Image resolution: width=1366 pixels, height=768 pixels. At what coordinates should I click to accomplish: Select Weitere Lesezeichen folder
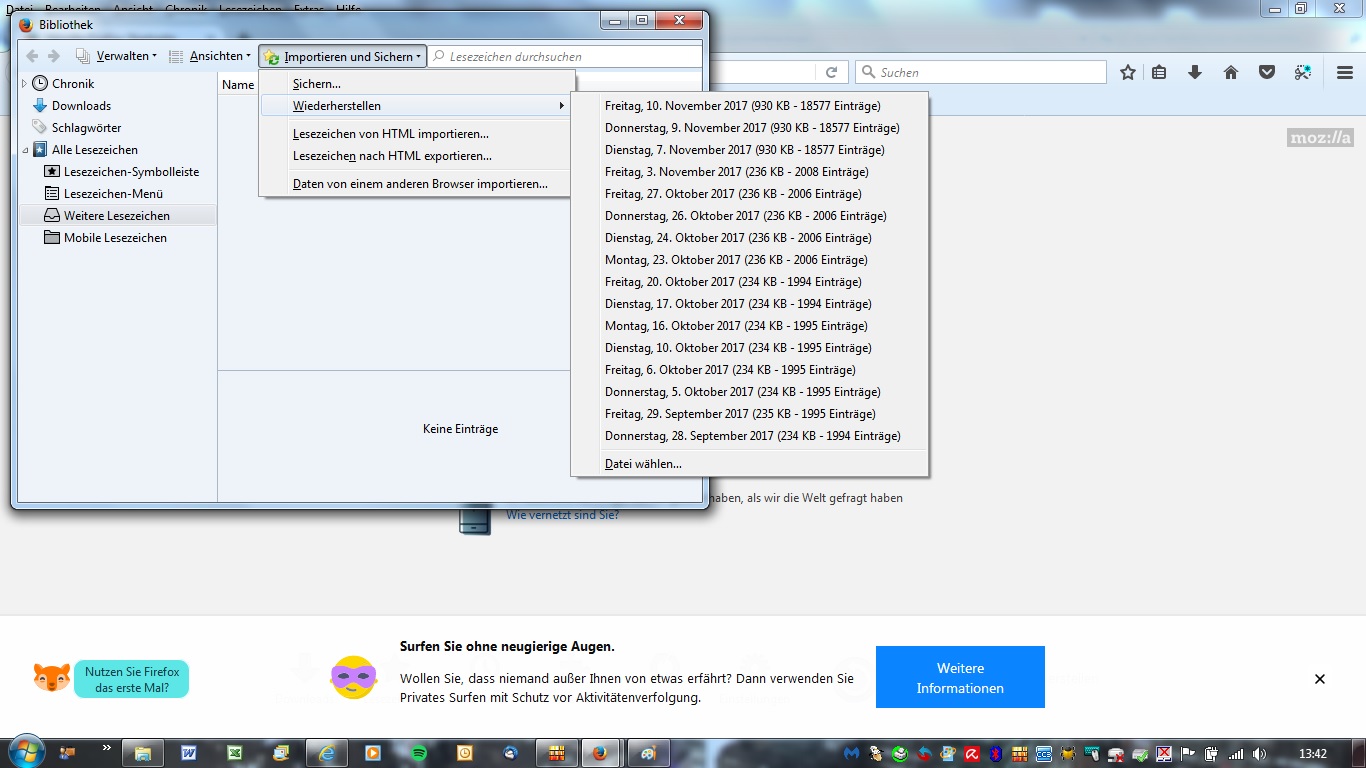click(117, 216)
